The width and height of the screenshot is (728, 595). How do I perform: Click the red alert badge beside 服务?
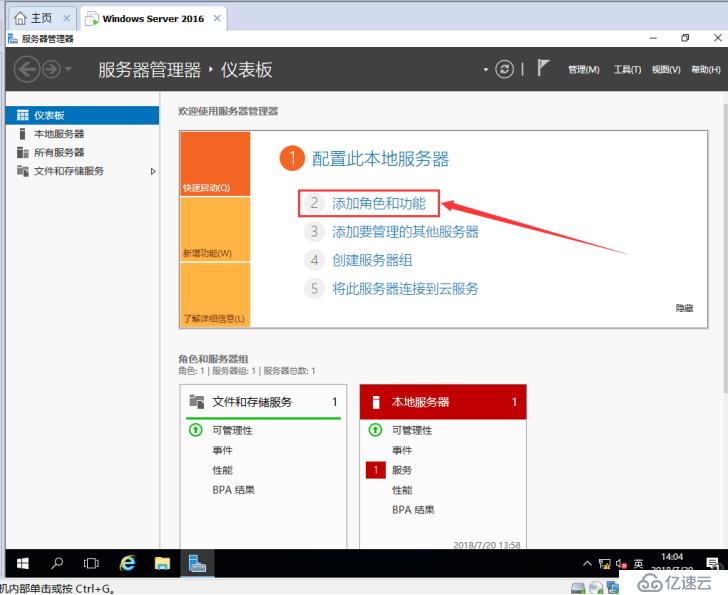[376, 470]
